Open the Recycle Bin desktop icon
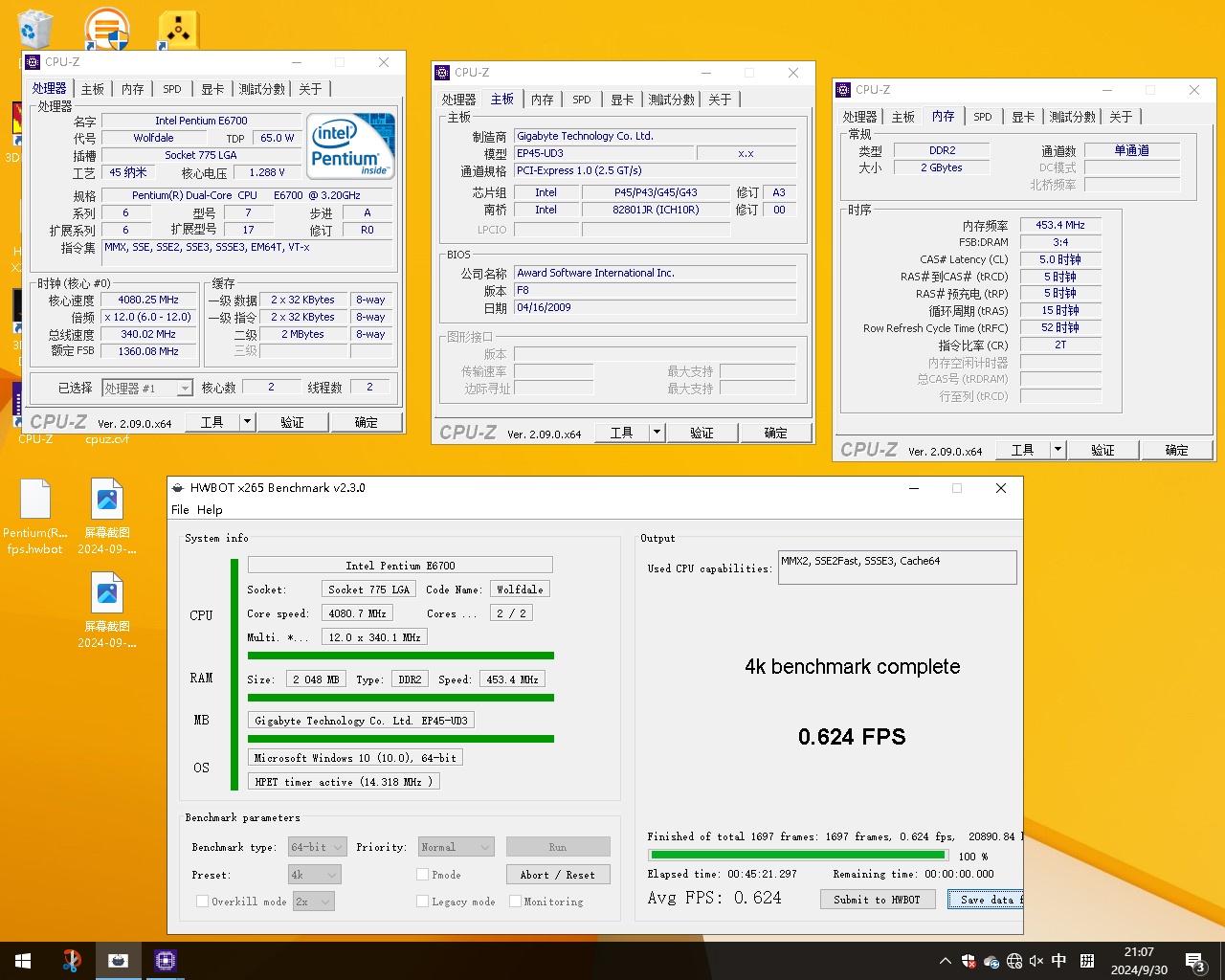The width and height of the screenshot is (1225, 980). [x=34, y=29]
